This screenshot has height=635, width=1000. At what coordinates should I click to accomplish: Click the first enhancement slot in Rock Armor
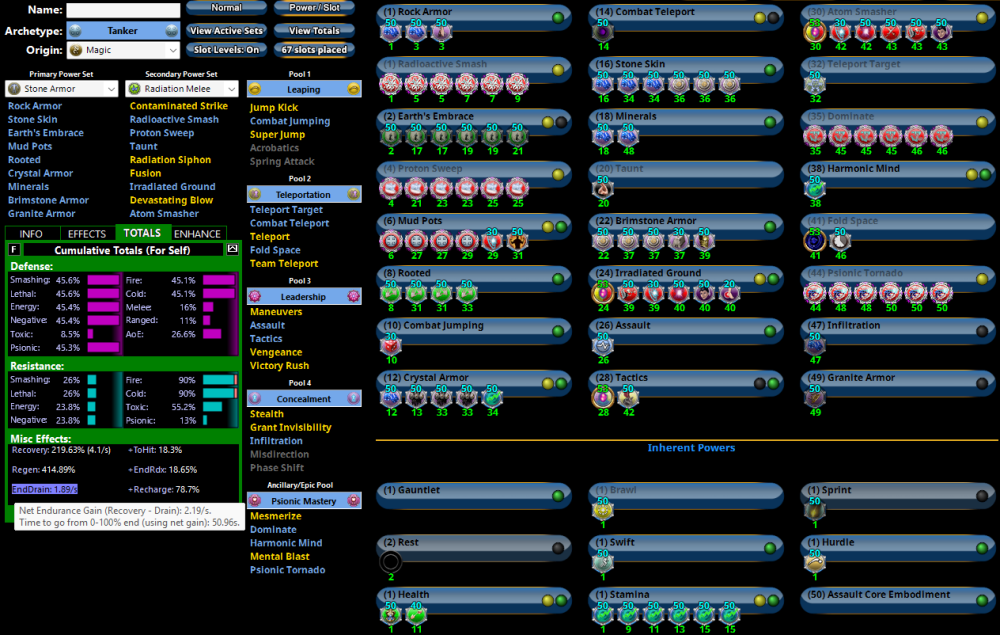pyautogui.click(x=392, y=32)
